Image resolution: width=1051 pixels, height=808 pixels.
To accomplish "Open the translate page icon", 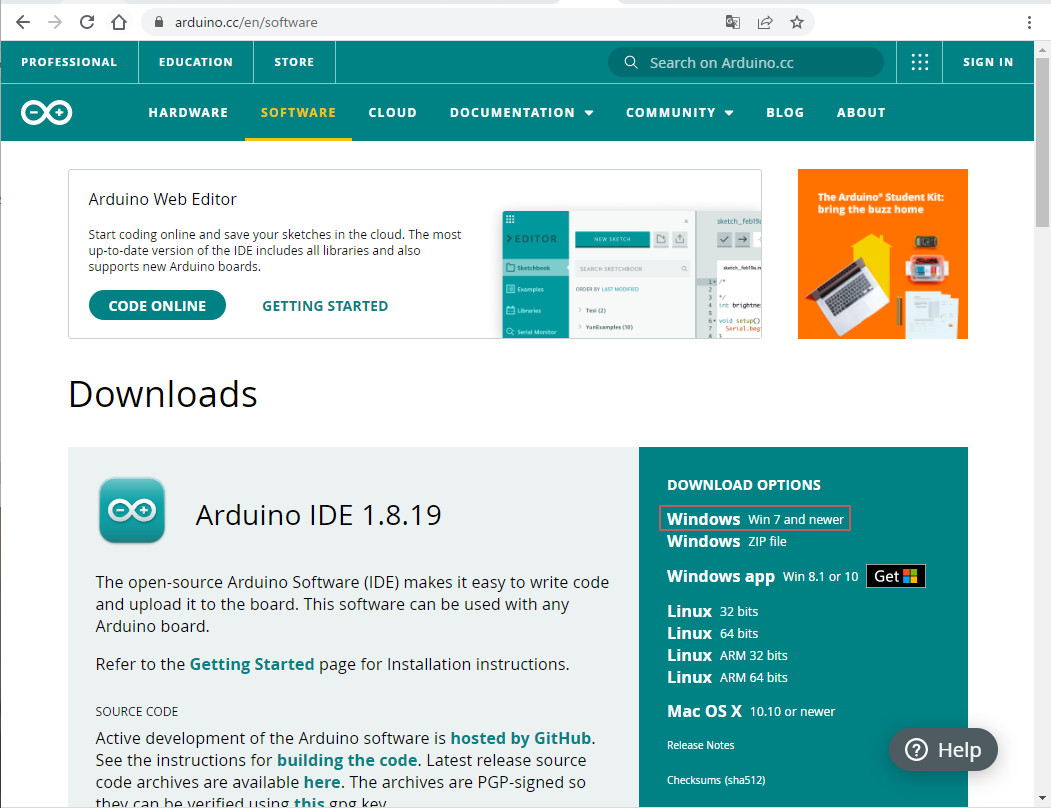I will point(733,22).
